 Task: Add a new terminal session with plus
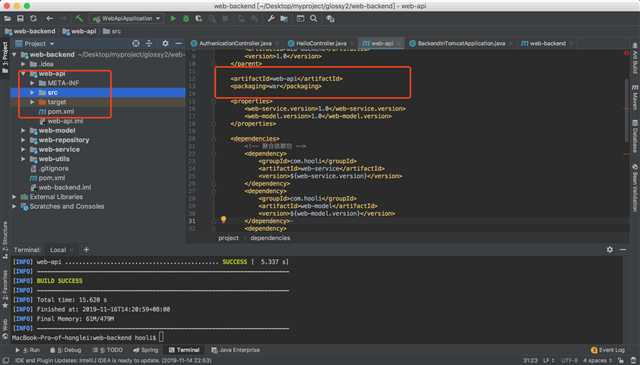[86, 250]
